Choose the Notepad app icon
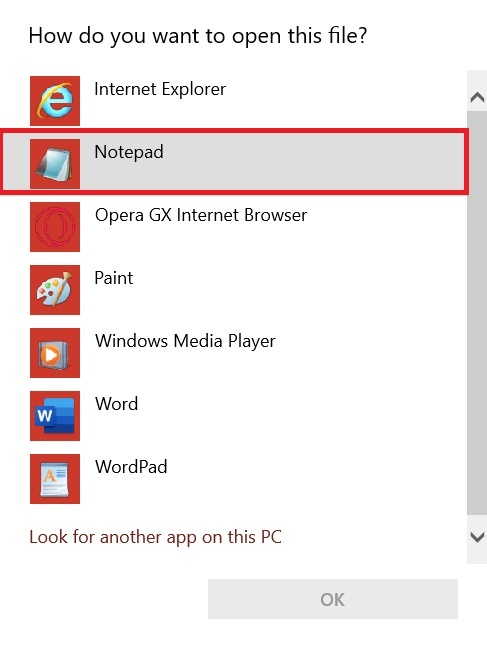Image resolution: width=487 pixels, height=645 pixels. [55, 164]
